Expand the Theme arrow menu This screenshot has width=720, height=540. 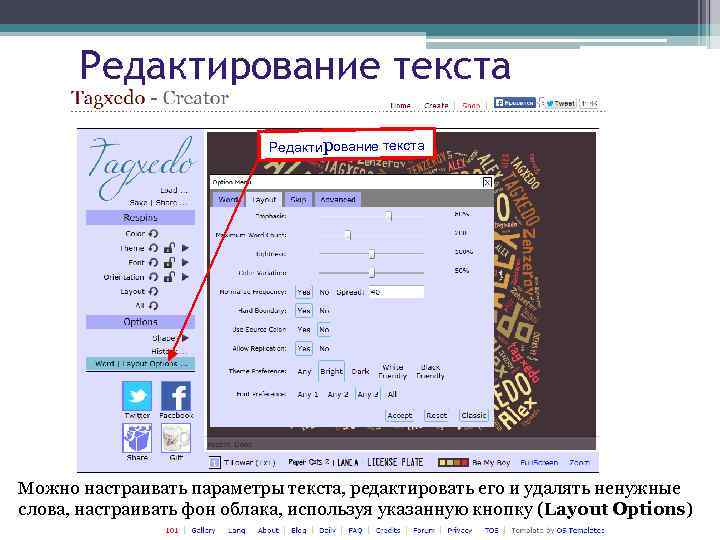pyautogui.click(x=186, y=248)
